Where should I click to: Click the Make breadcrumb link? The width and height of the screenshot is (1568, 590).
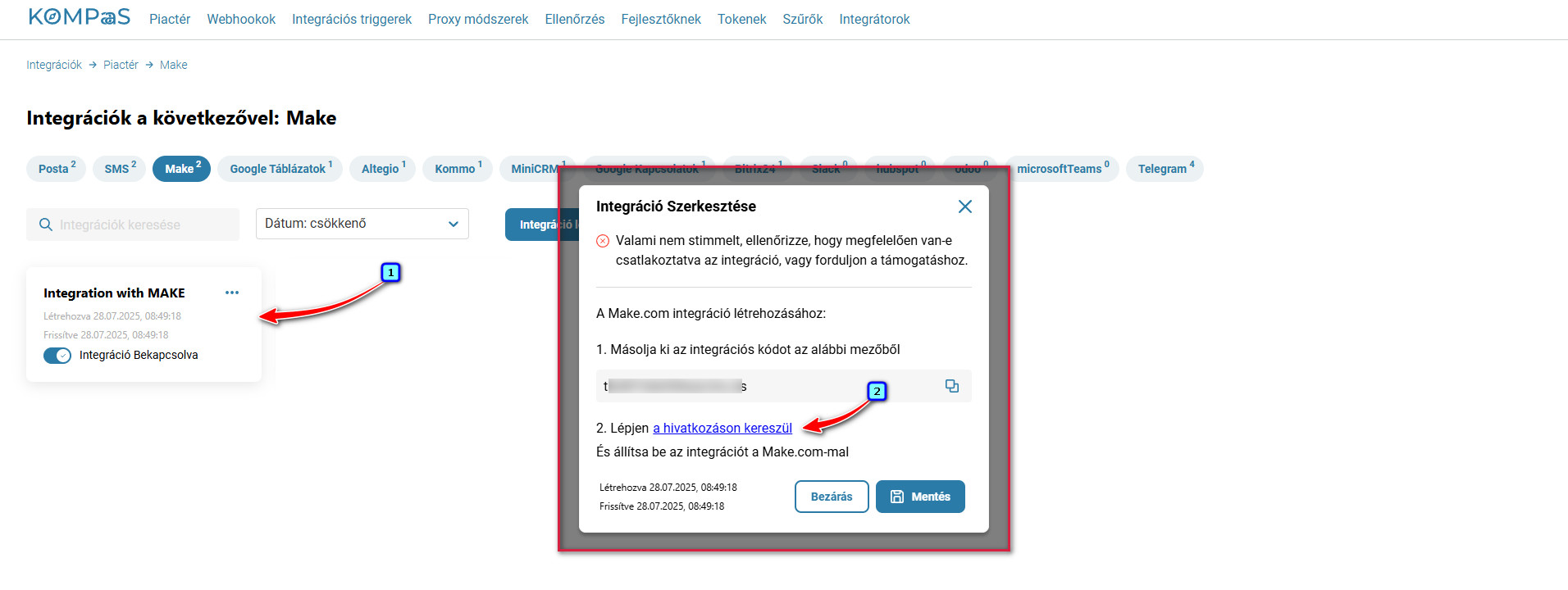point(174,65)
